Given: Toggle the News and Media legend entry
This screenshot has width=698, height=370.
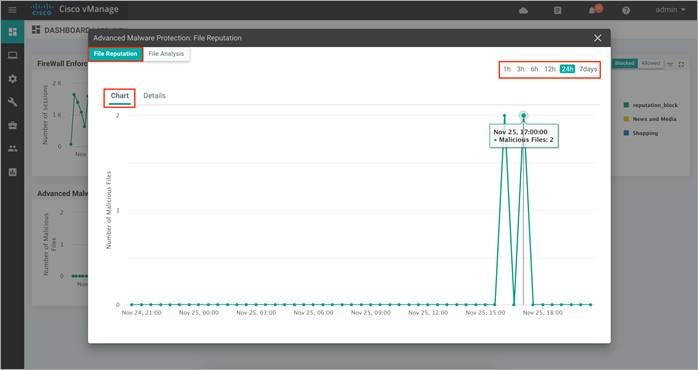Looking at the screenshot, I should [x=650, y=119].
